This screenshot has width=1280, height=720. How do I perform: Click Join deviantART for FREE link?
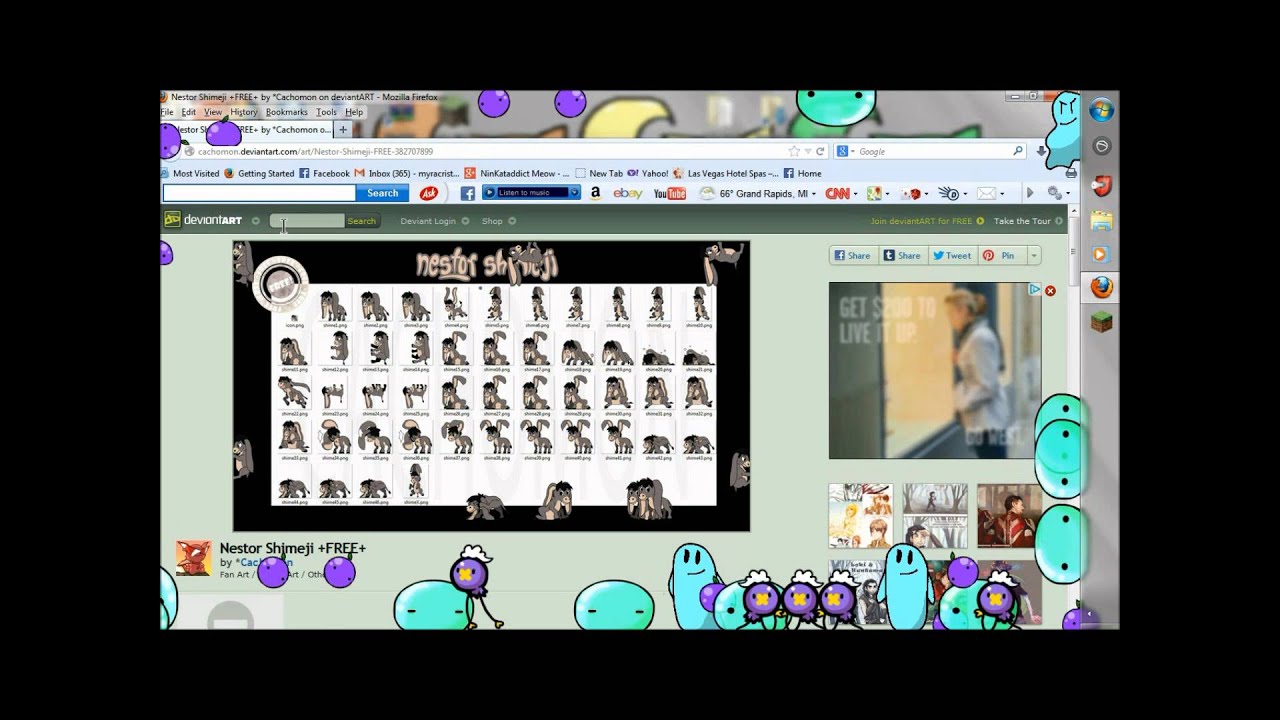pos(927,221)
